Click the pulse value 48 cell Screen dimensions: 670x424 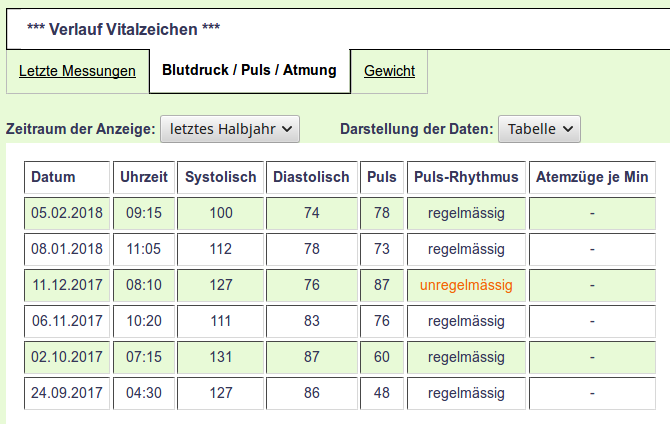coord(382,393)
